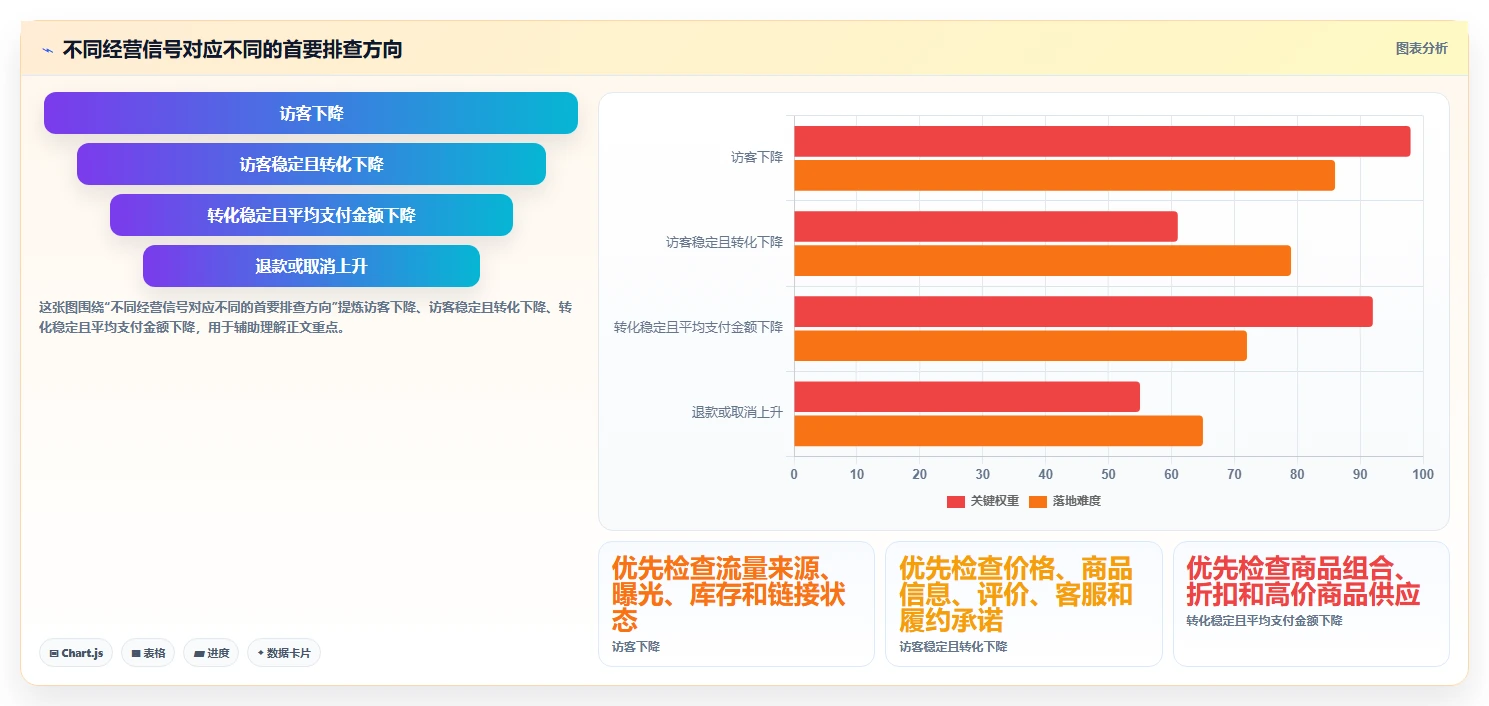
Task: Select the 退款或取消上升 funnel bar
Action: pyautogui.click(x=311, y=266)
